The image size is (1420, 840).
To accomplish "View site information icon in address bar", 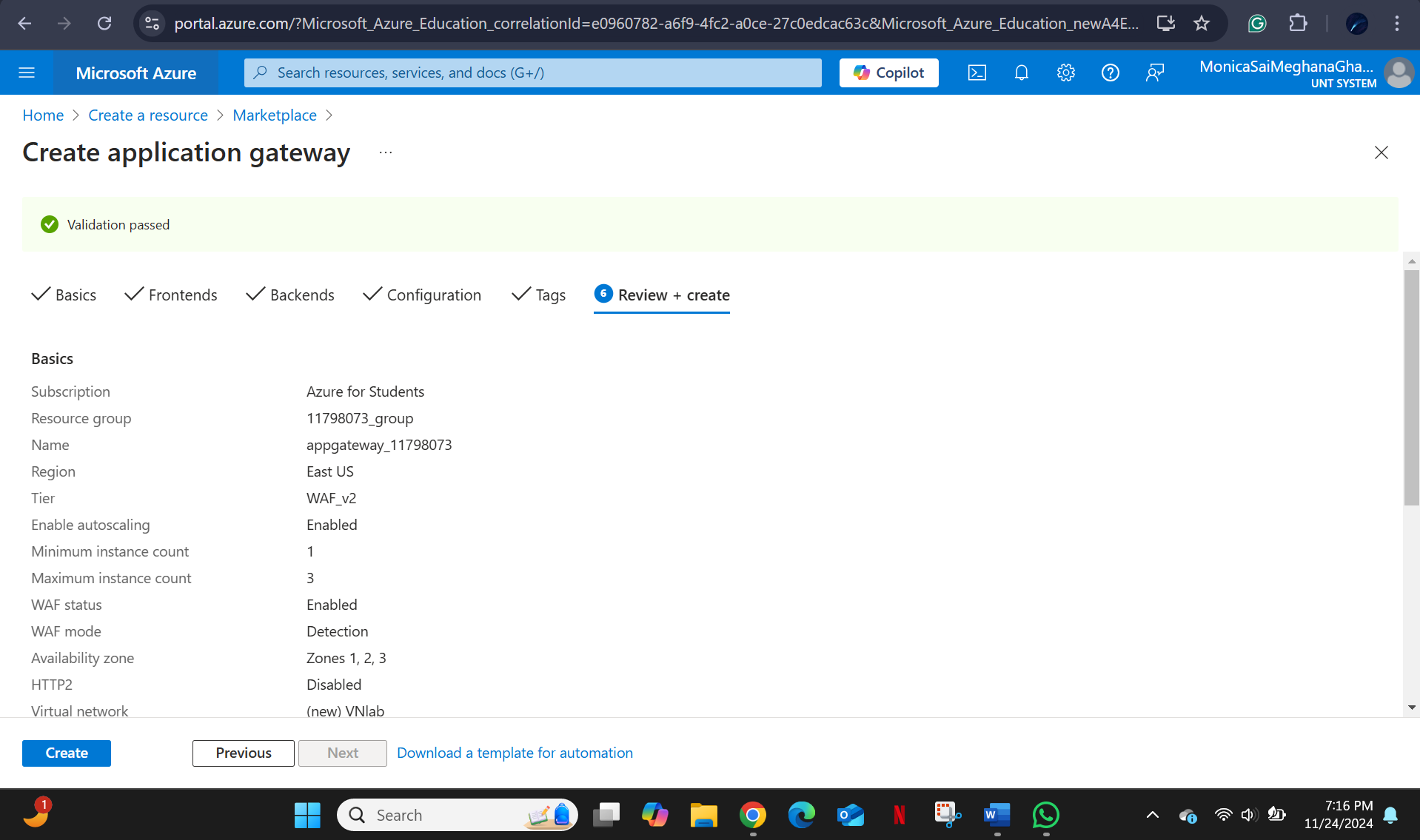I will pyautogui.click(x=153, y=24).
